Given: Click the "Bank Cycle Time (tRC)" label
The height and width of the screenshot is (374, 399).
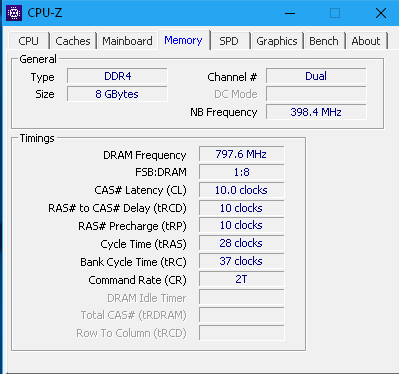Looking at the screenshot, I should coord(133,262).
